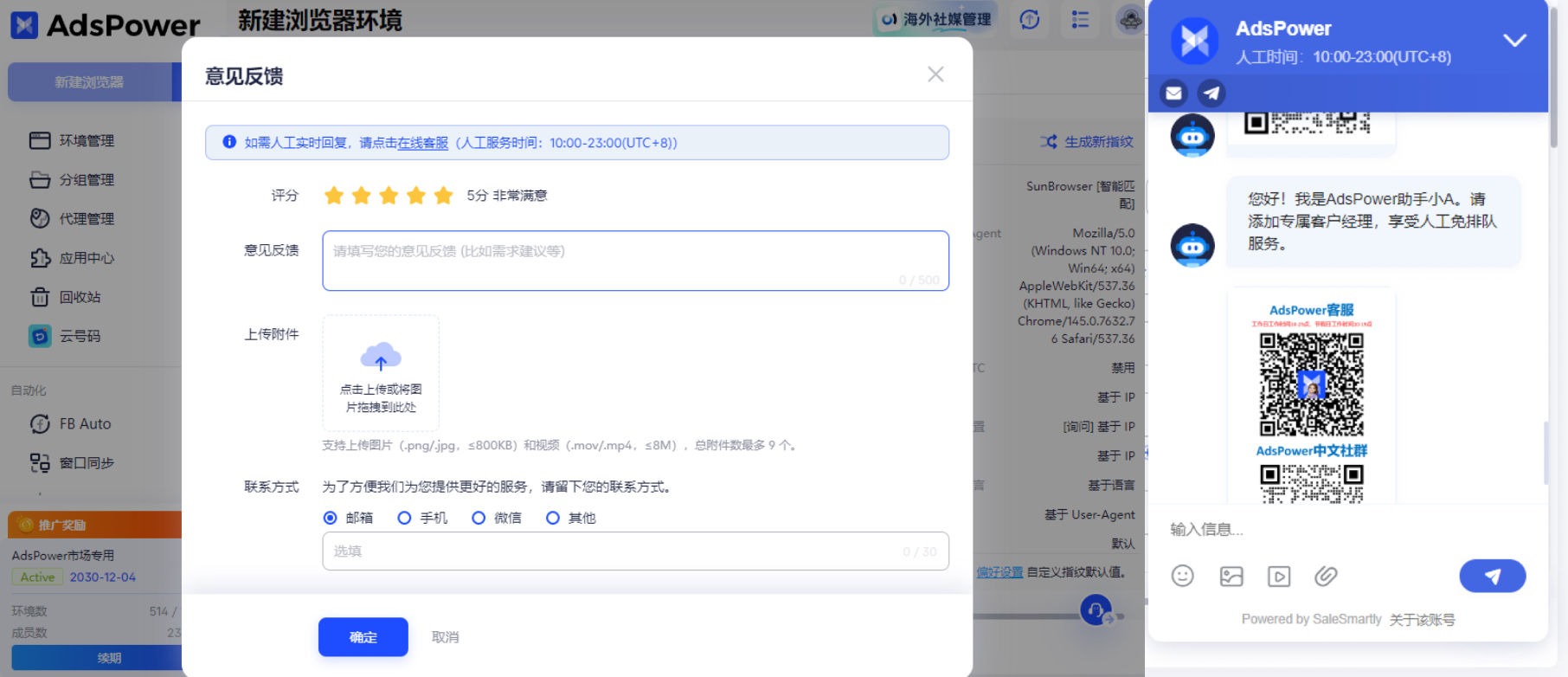
Task: Click the paperclip attachment icon in chat
Action: point(1327,576)
